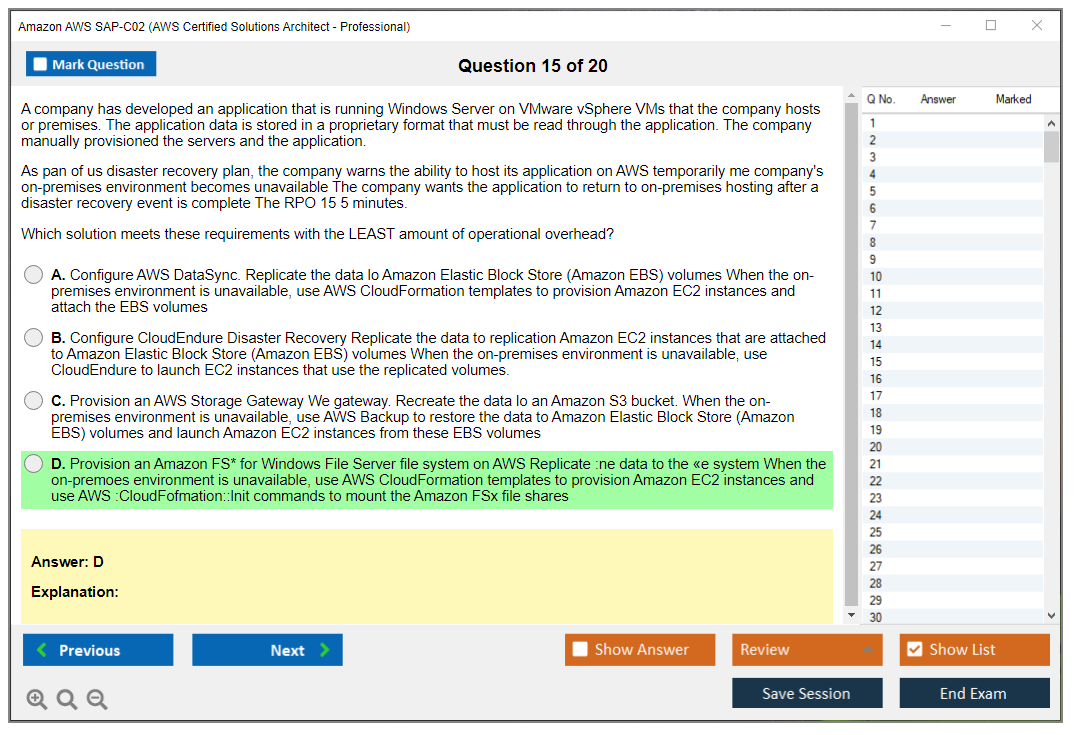Select answer D radio button

[34, 463]
